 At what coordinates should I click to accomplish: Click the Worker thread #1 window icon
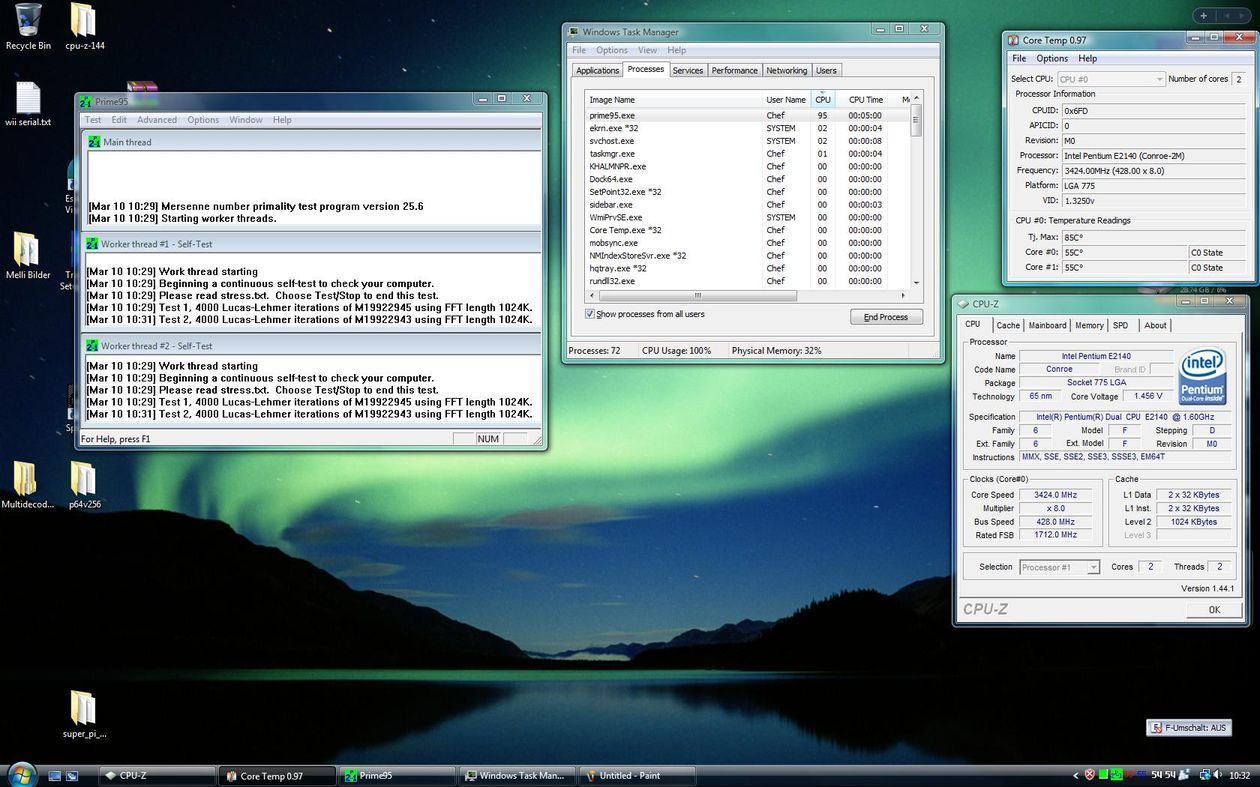(92, 244)
